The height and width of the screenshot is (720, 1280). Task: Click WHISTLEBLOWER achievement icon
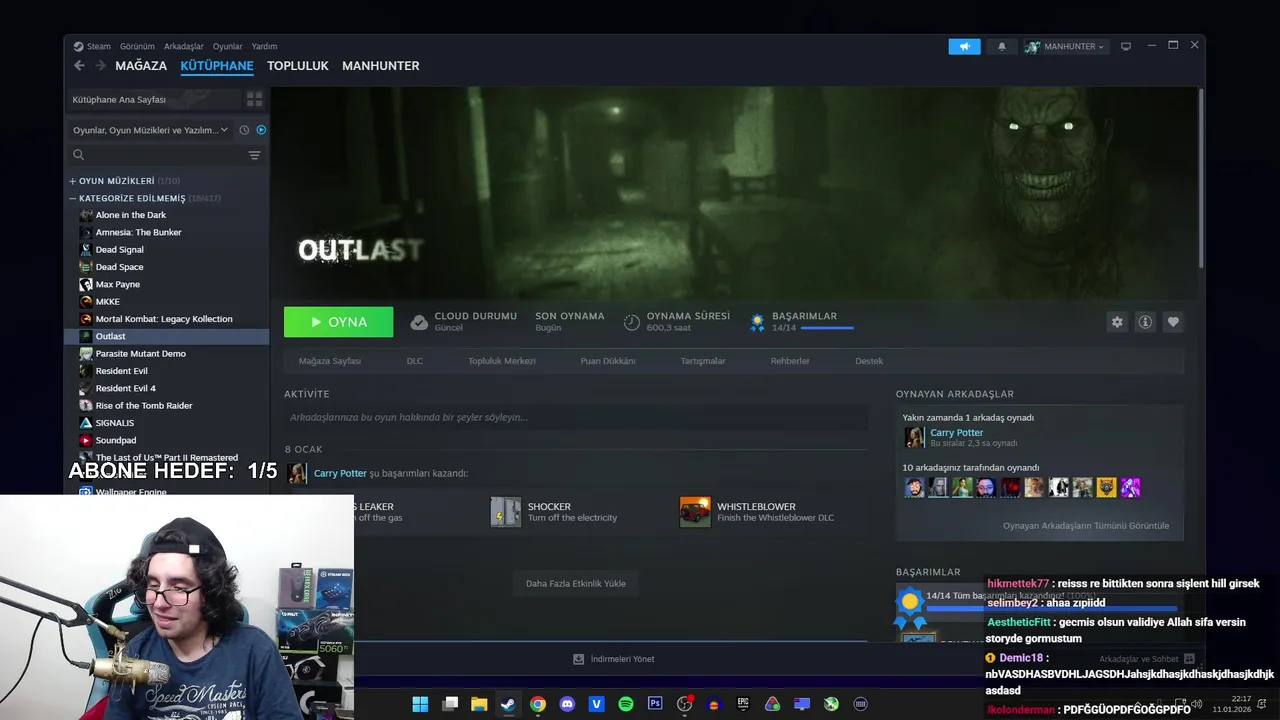point(695,512)
